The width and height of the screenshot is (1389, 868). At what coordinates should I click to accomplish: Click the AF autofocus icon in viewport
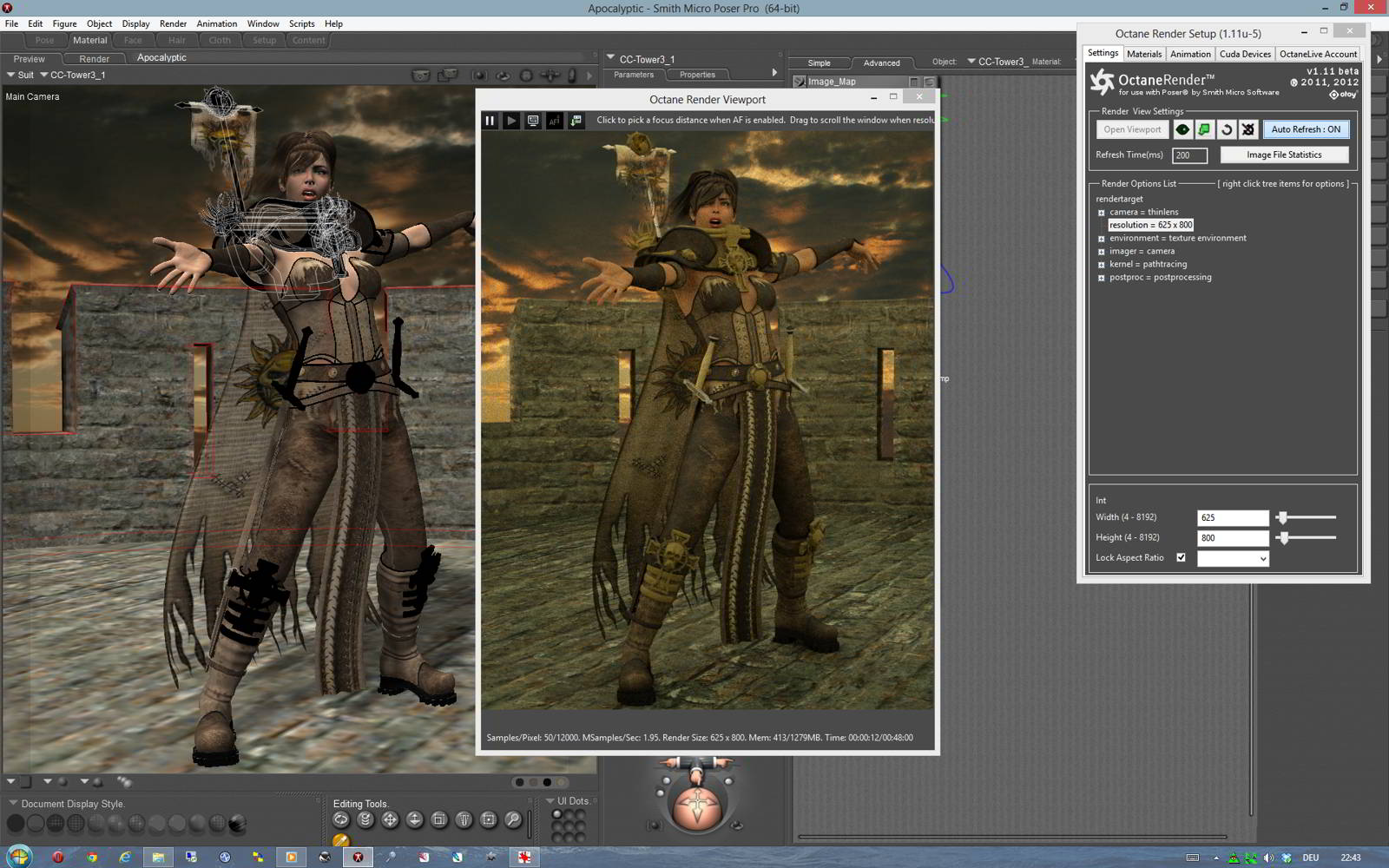tap(555, 121)
